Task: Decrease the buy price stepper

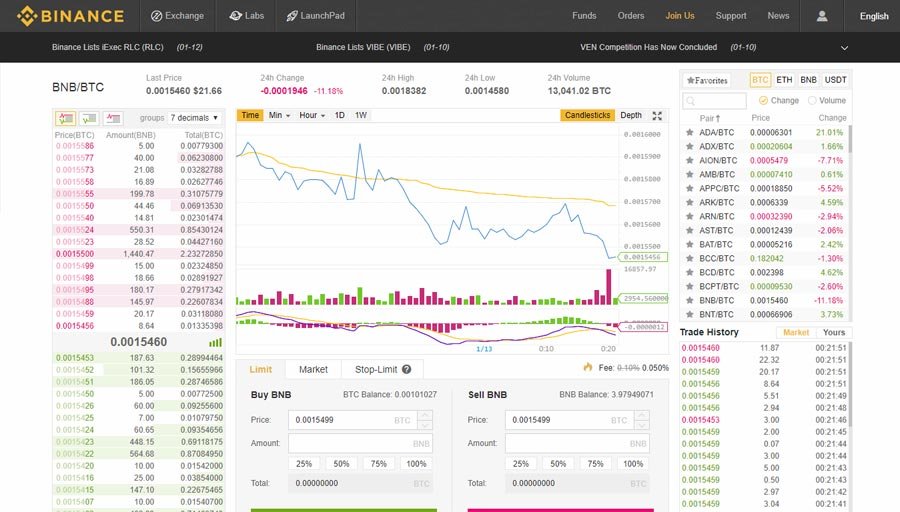Action: click(425, 425)
